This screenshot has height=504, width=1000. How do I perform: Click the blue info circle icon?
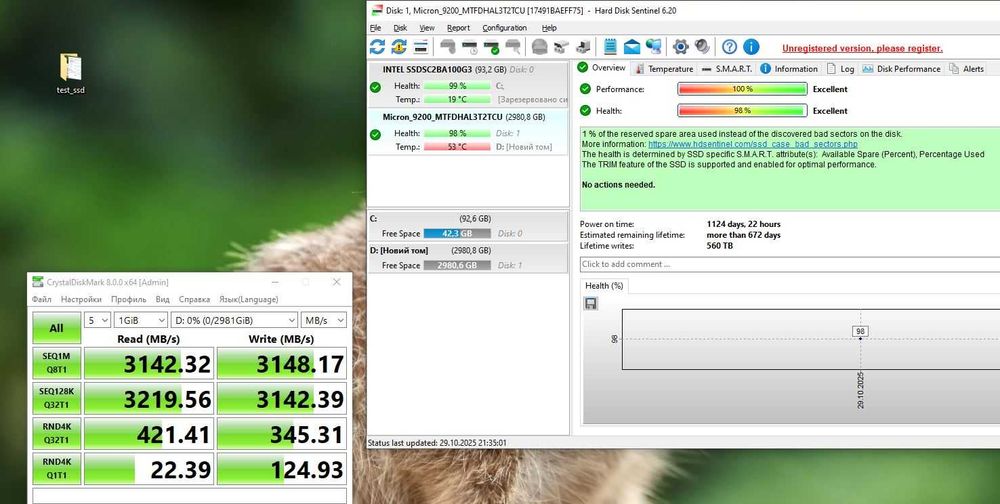coord(751,47)
